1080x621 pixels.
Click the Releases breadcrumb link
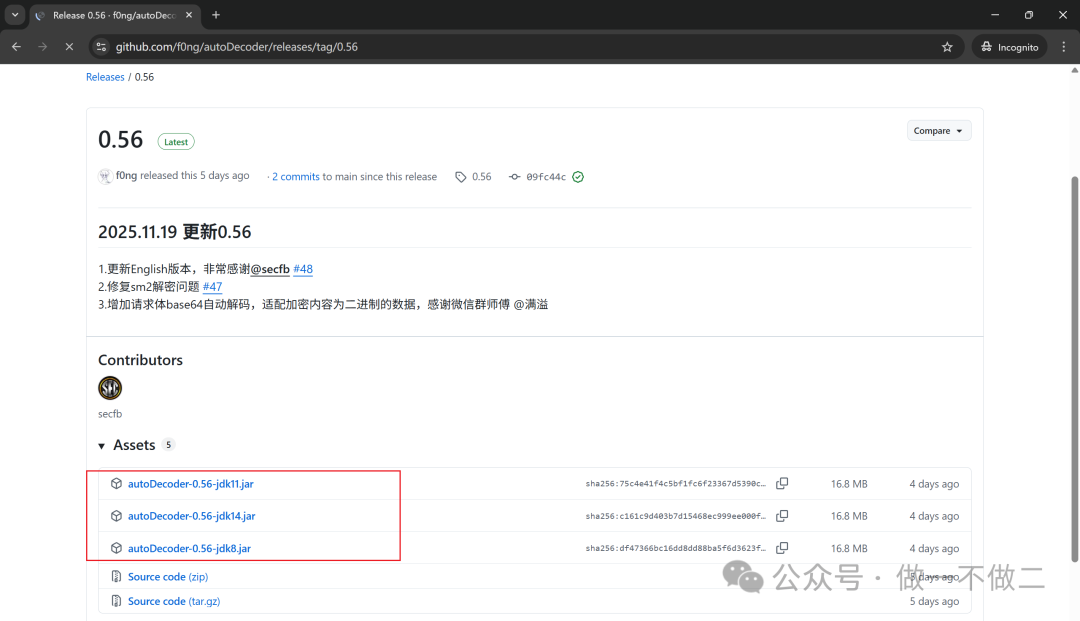coord(105,76)
